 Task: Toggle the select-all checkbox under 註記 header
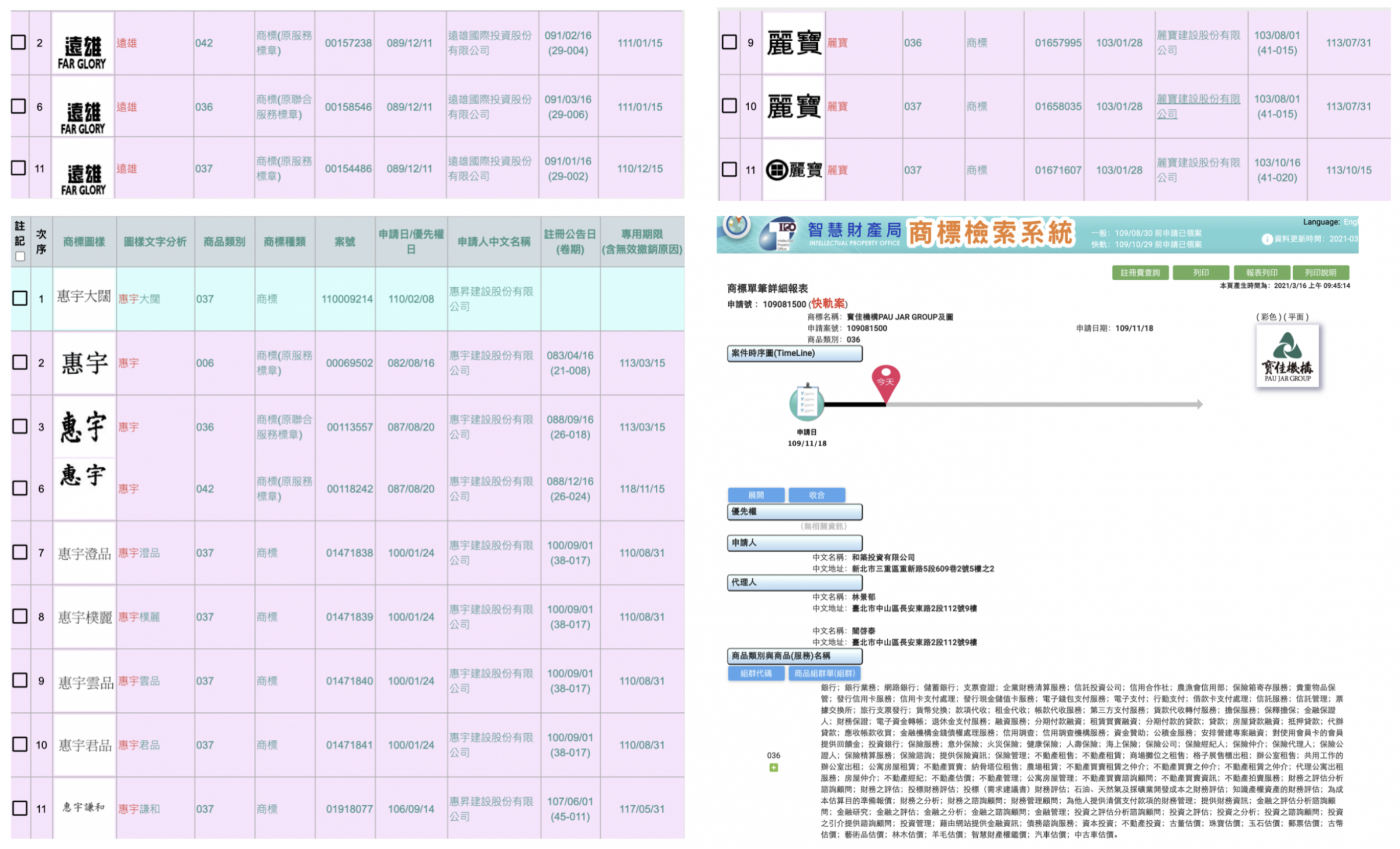(20, 257)
